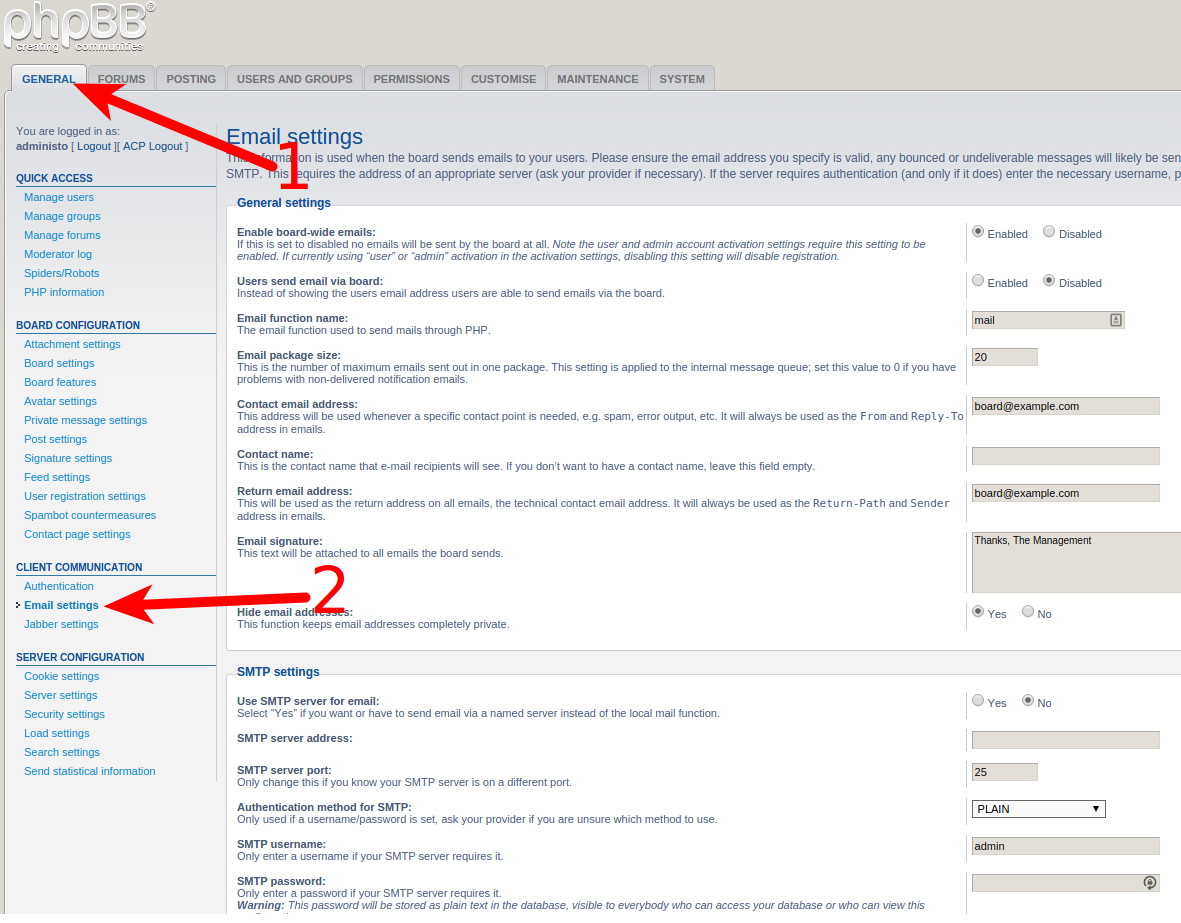The image size is (1181, 923).
Task: Open Signature settings
Action: [68, 458]
